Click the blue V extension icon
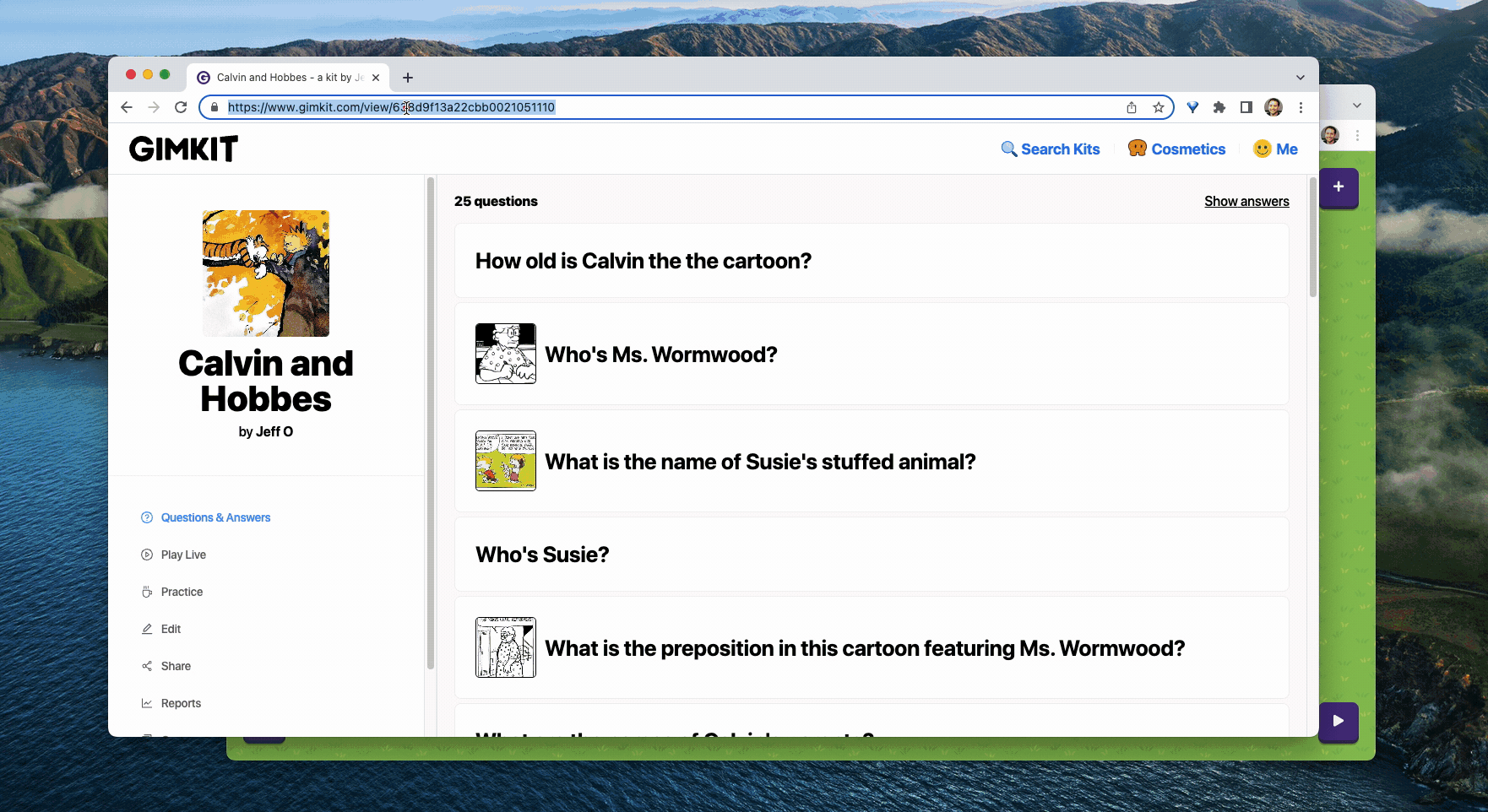Screen dimensions: 1488x812 click(x=1192, y=107)
